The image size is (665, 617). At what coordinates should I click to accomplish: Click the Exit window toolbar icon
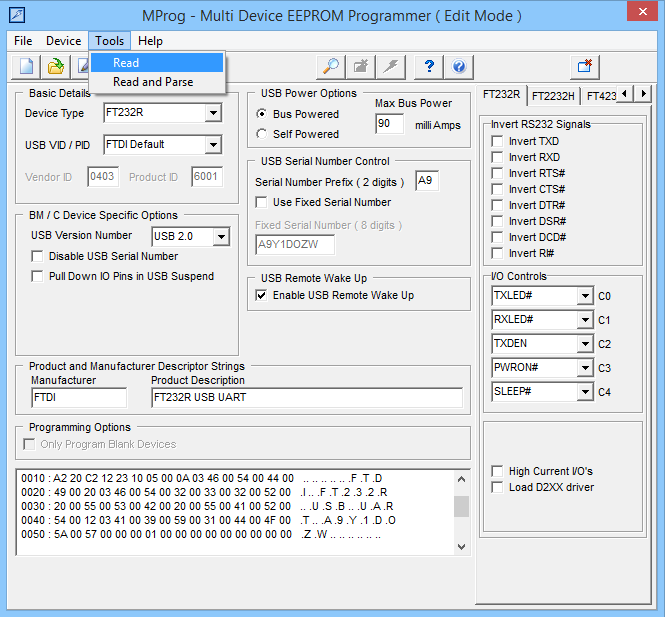(x=585, y=67)
